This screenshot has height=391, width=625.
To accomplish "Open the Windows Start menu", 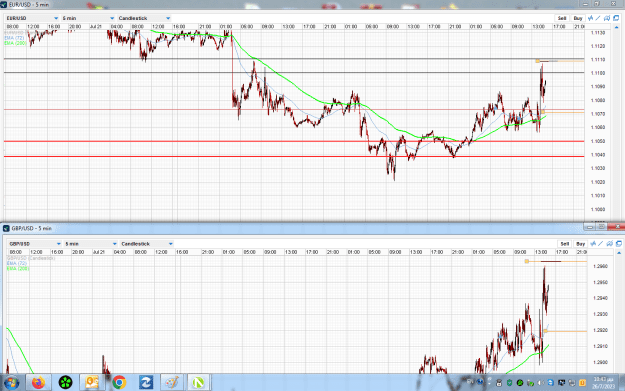I will (11, 383).
